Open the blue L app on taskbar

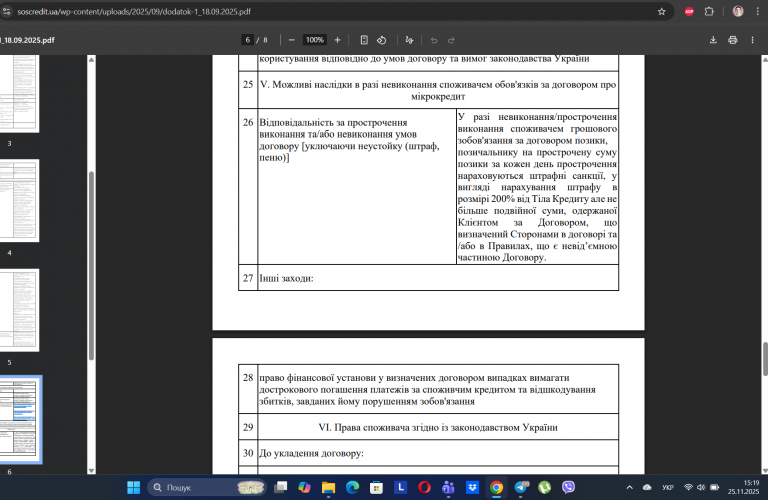[400, 487]
